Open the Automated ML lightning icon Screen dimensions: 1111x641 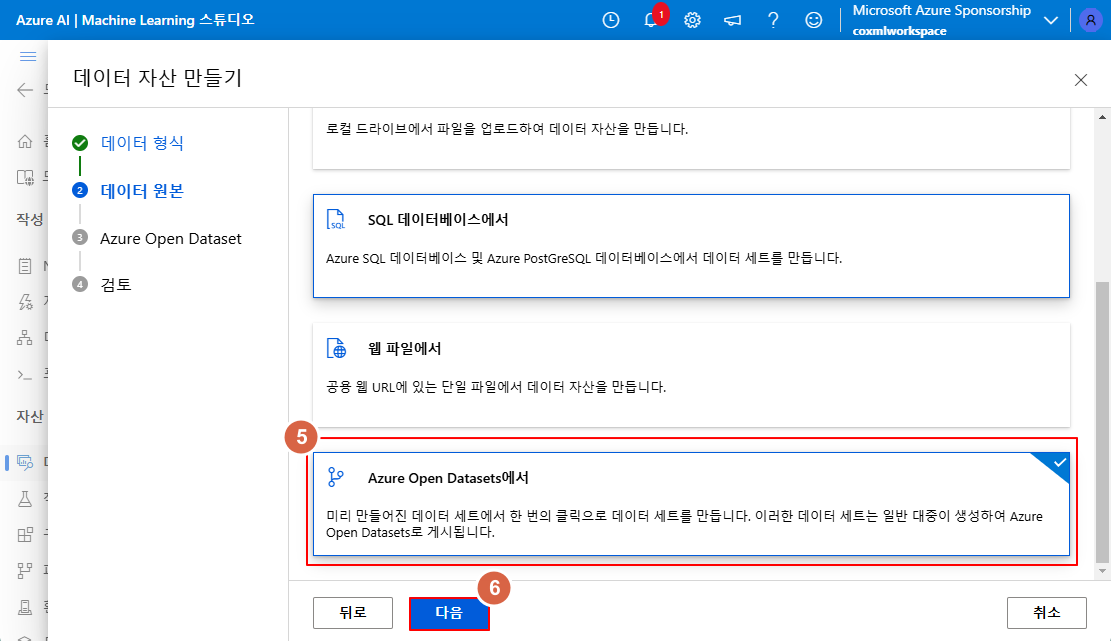coord(25,302)
